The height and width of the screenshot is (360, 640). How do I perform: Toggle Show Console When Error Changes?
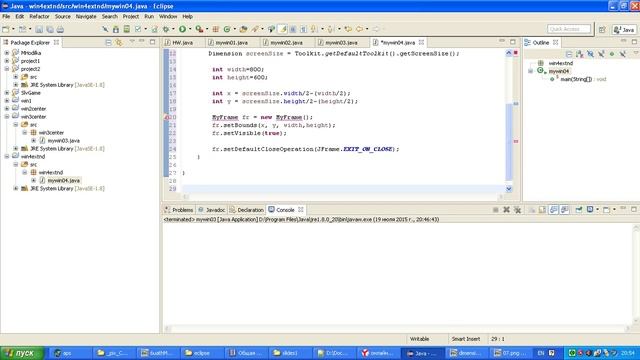click(x=564, y=210)
